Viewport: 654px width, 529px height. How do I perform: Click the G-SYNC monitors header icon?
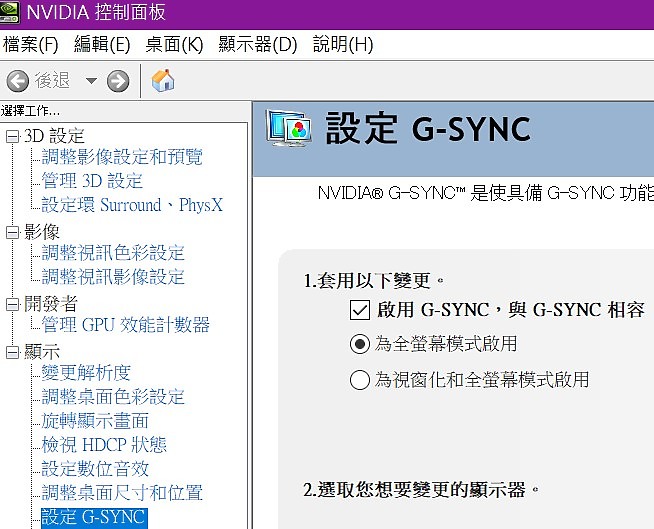click(289, 128)
